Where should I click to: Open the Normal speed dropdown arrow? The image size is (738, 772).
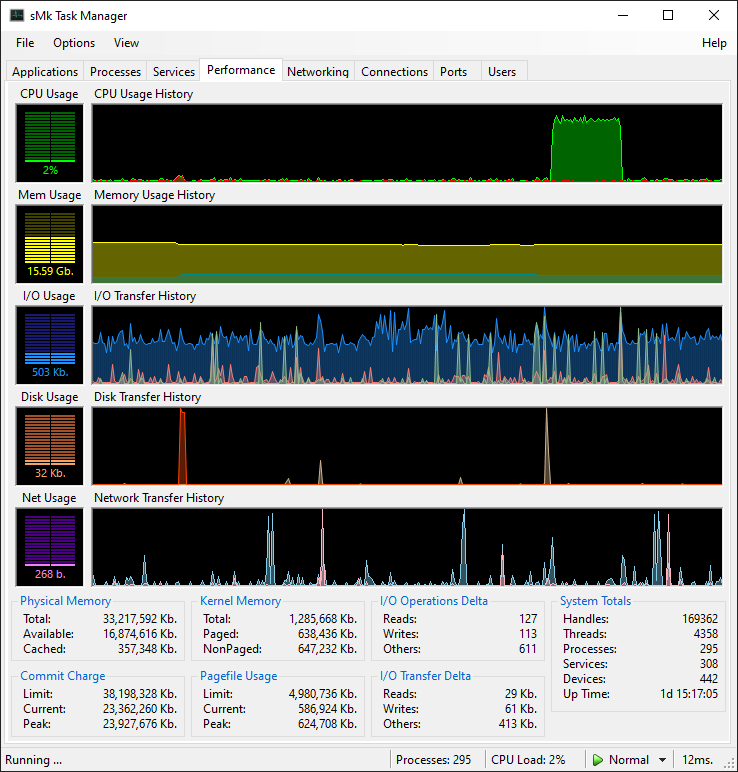tap(663, 760)
